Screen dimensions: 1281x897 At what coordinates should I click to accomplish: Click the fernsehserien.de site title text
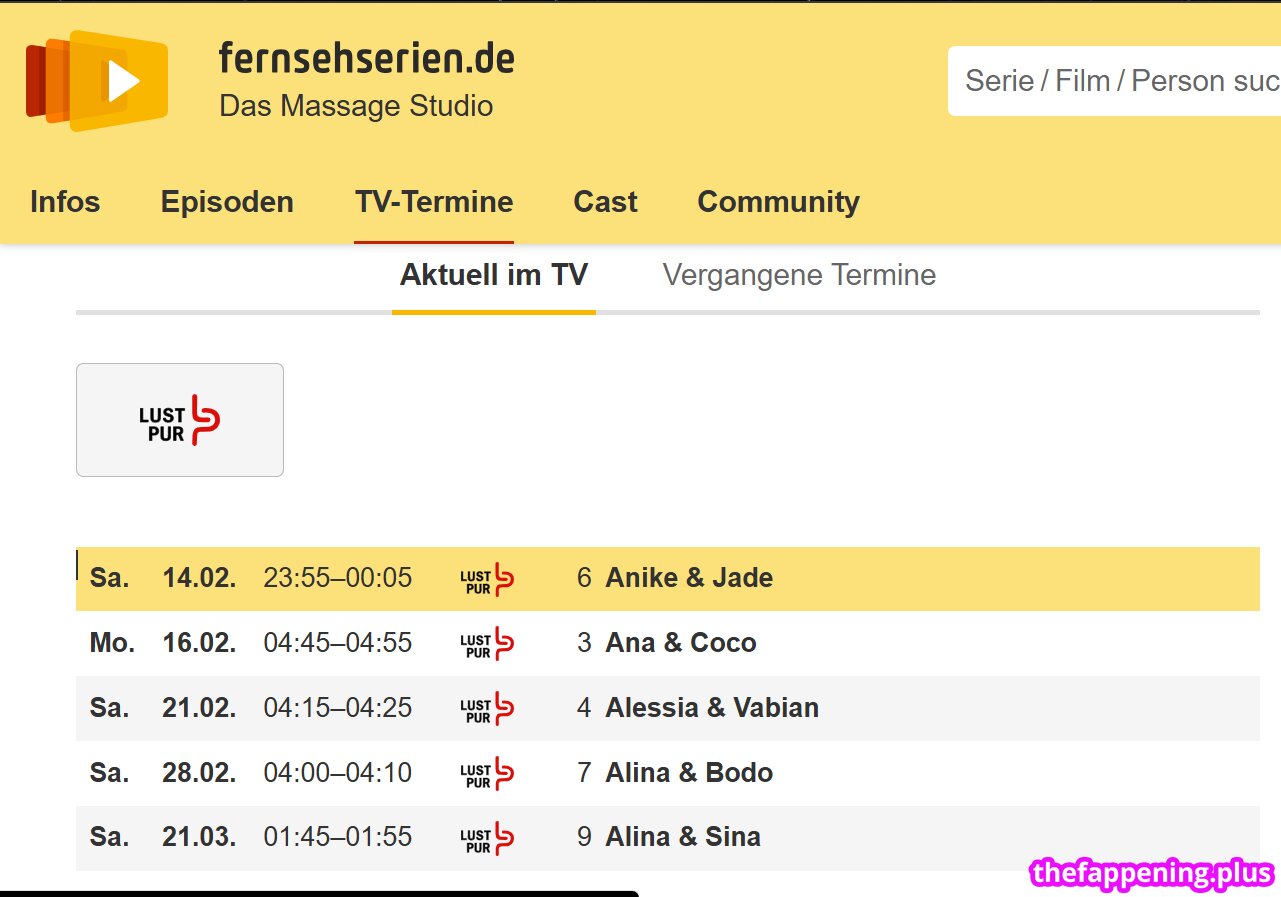point(366,60)
